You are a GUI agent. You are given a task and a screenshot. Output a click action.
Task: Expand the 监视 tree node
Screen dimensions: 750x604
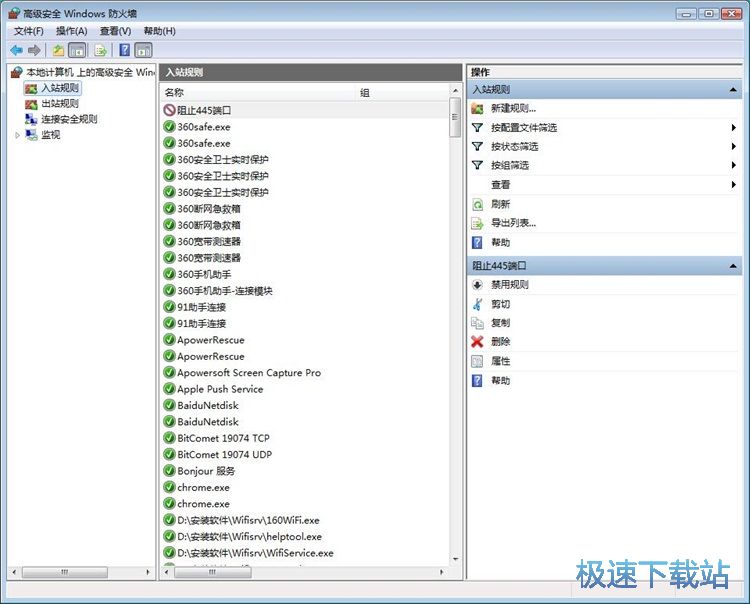tap(17, 135)
